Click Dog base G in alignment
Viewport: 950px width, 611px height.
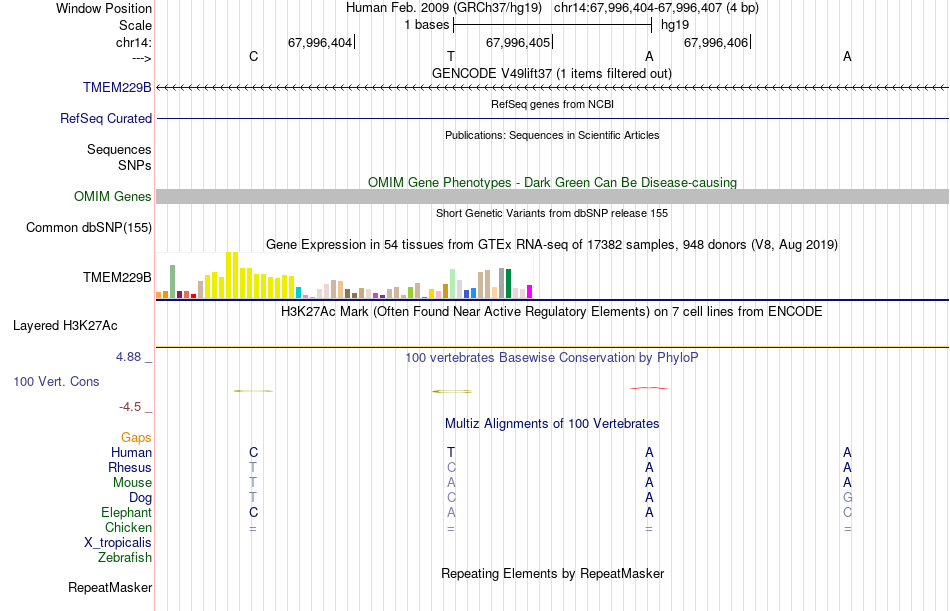(847, 497)
